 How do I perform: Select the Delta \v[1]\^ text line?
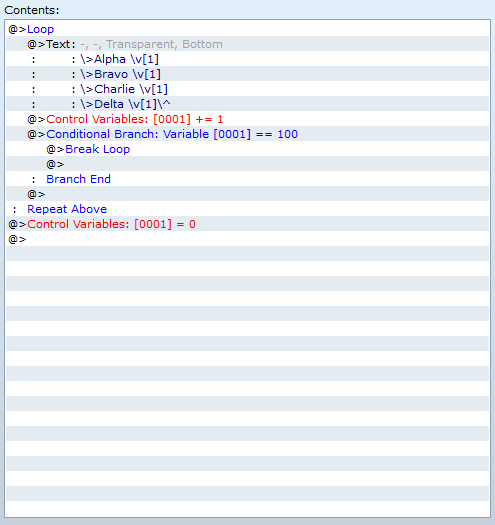click(x=247, y=104)
